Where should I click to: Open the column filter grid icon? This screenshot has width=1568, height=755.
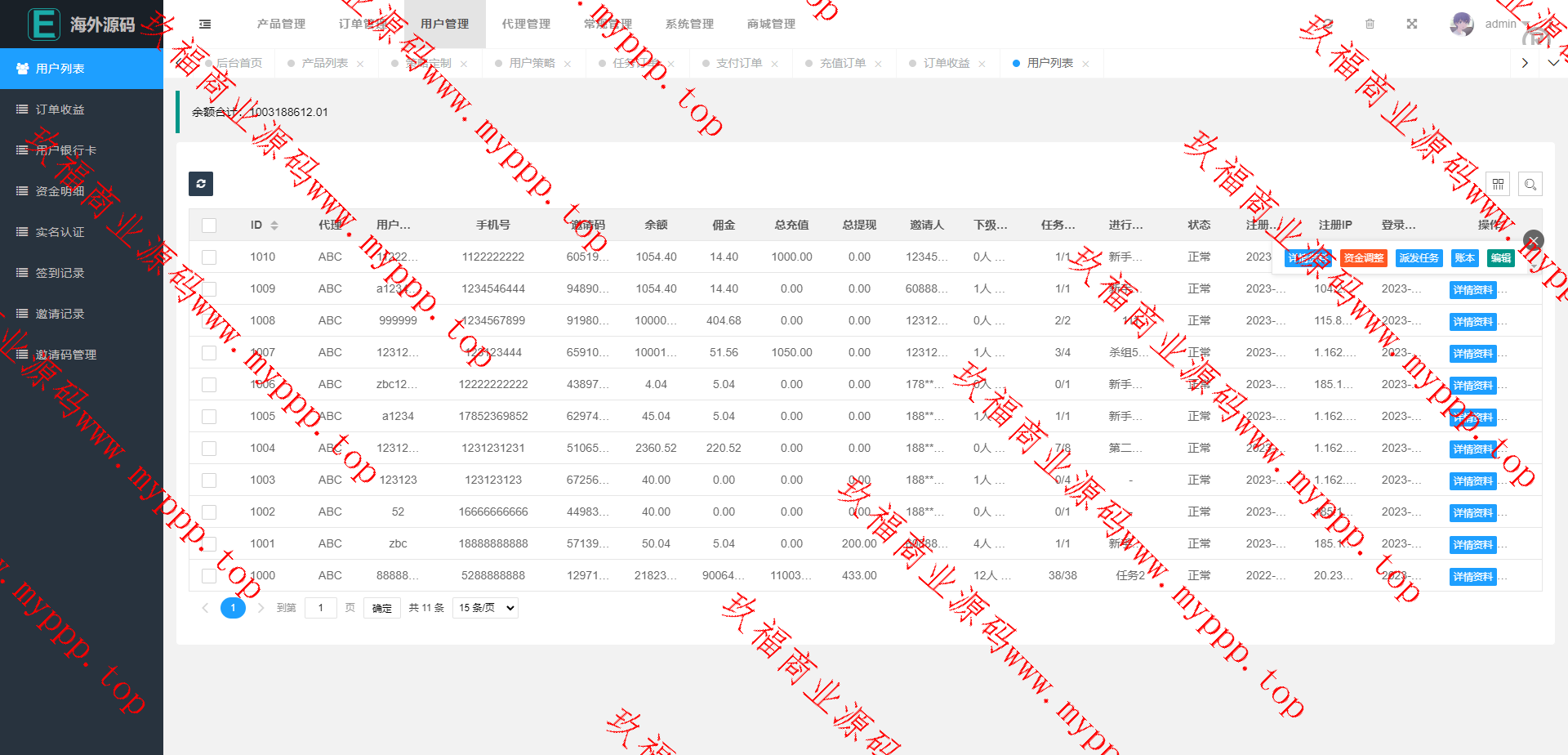(1498, 185)
